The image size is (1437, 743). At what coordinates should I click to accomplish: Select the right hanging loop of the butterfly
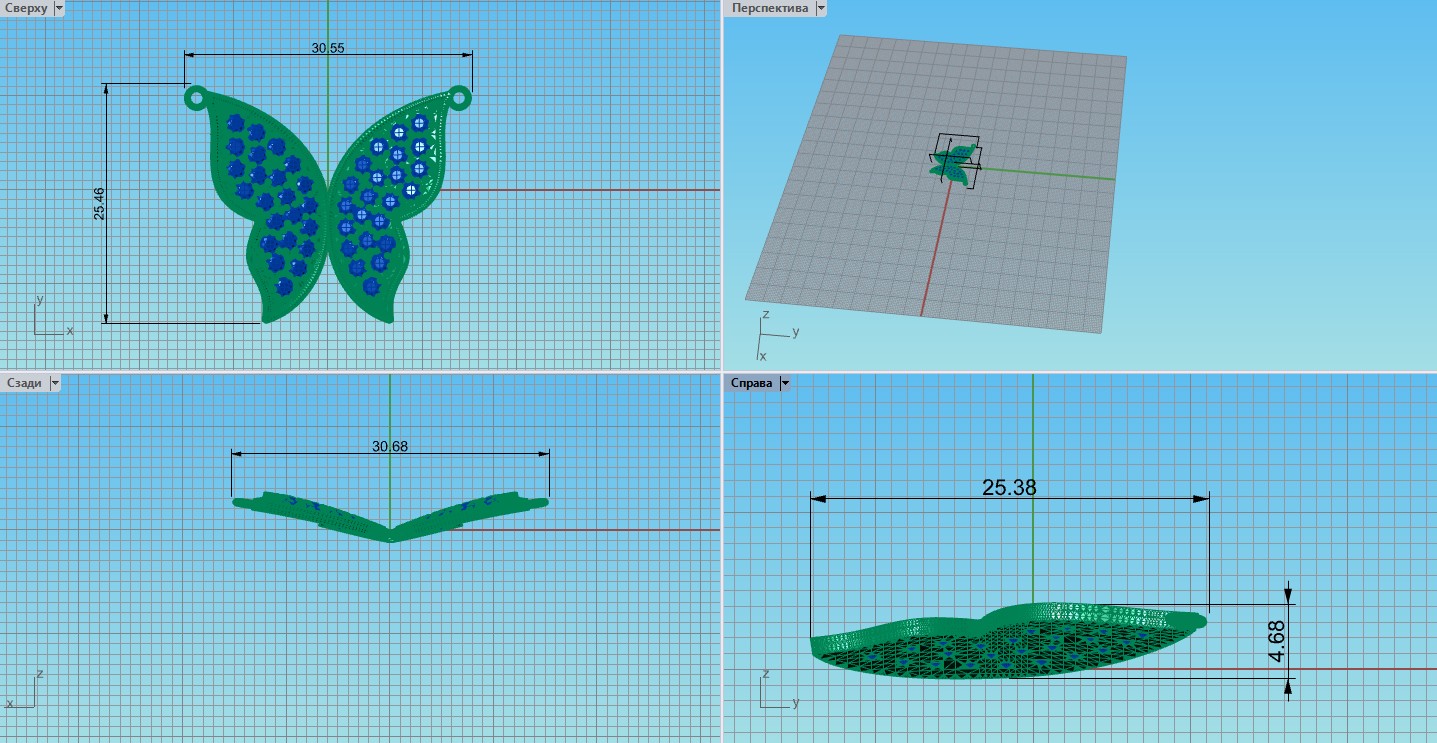[459, 97]
